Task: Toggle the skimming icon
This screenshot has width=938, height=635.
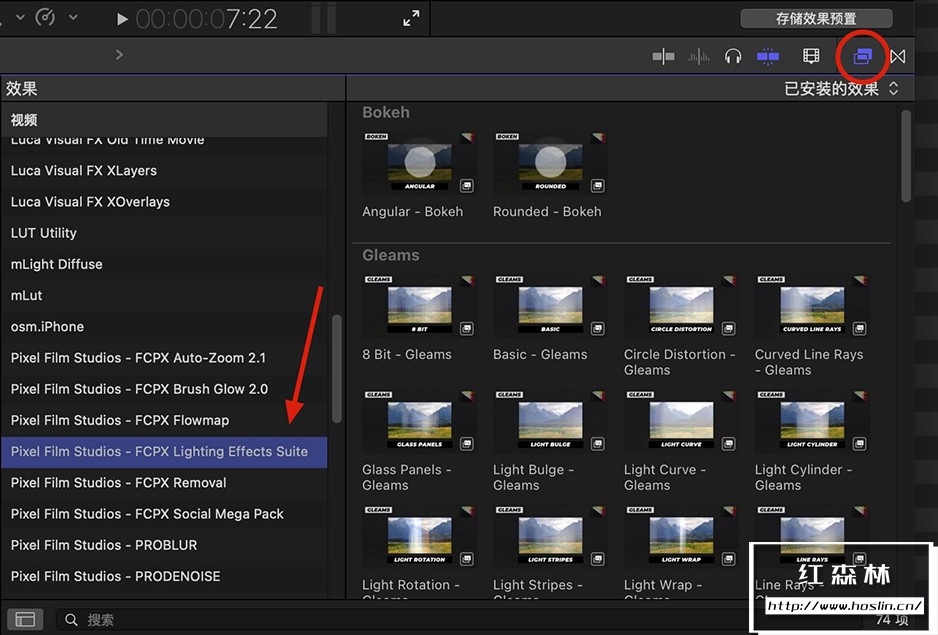Action: (x=663, y=57)
